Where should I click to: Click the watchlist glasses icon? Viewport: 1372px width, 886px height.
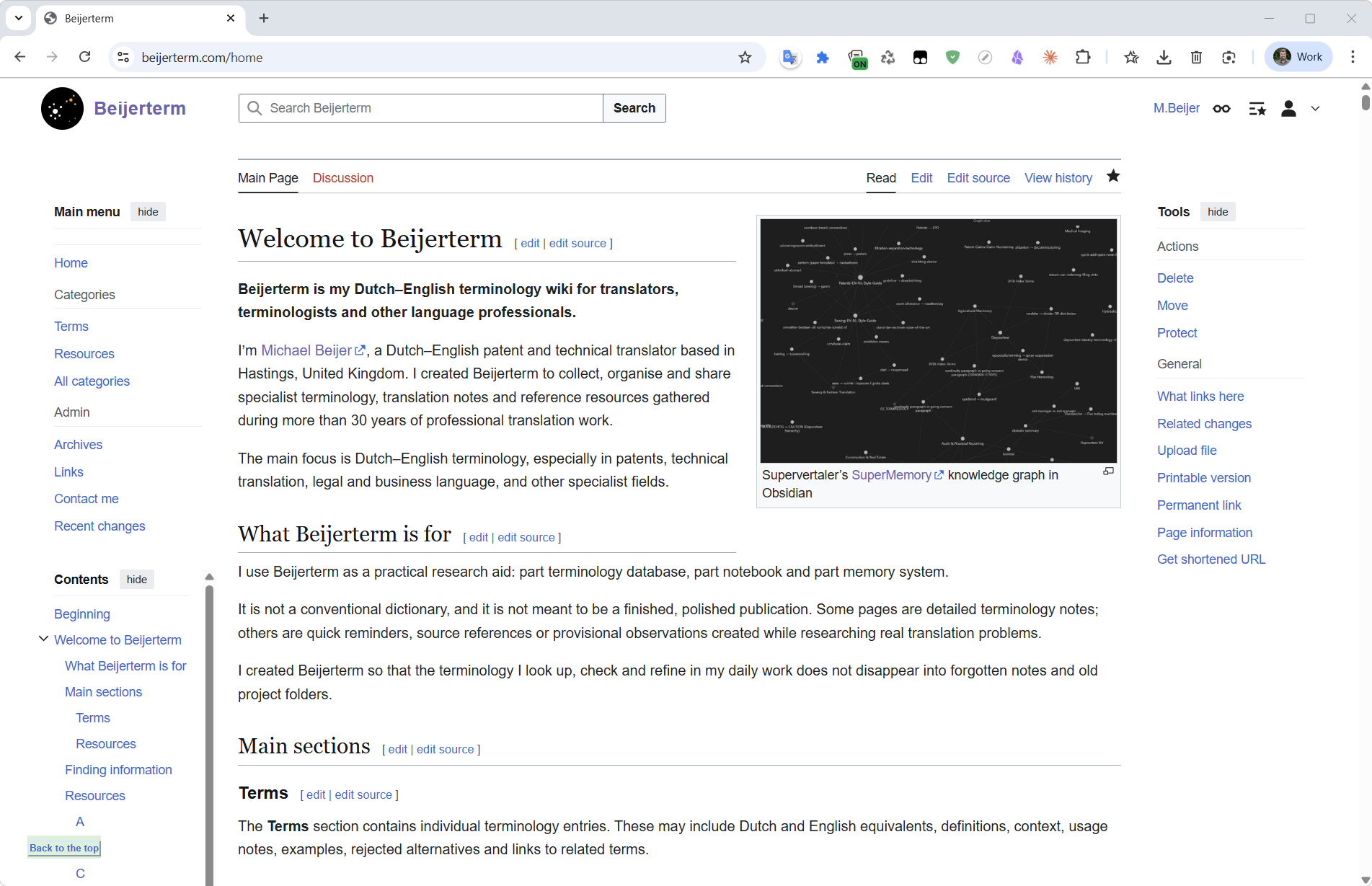click(1221, 109)
